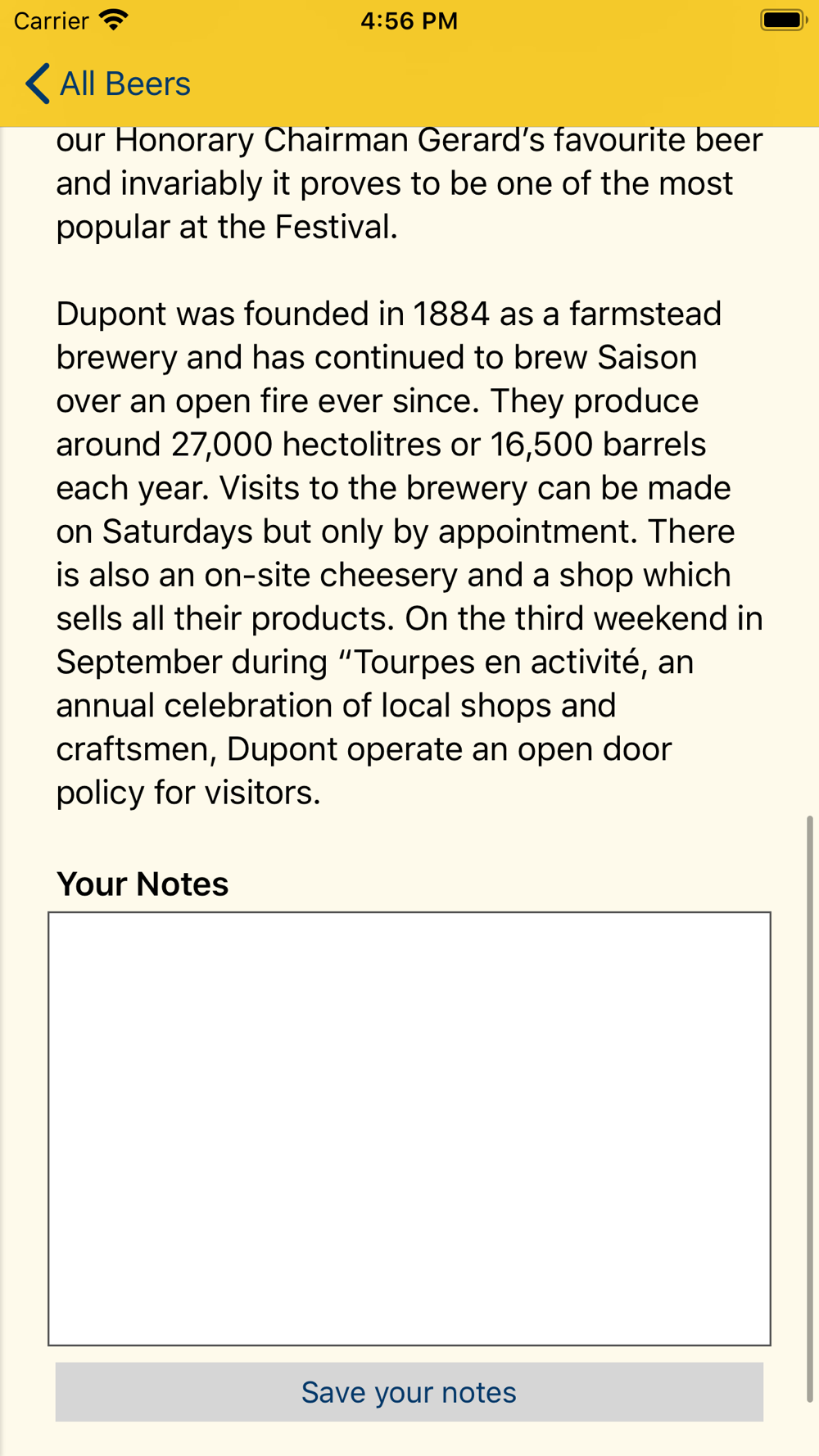Tap the 4:56 PM clock
This screenshot has width=819, height=1456.
coord(409,20)
